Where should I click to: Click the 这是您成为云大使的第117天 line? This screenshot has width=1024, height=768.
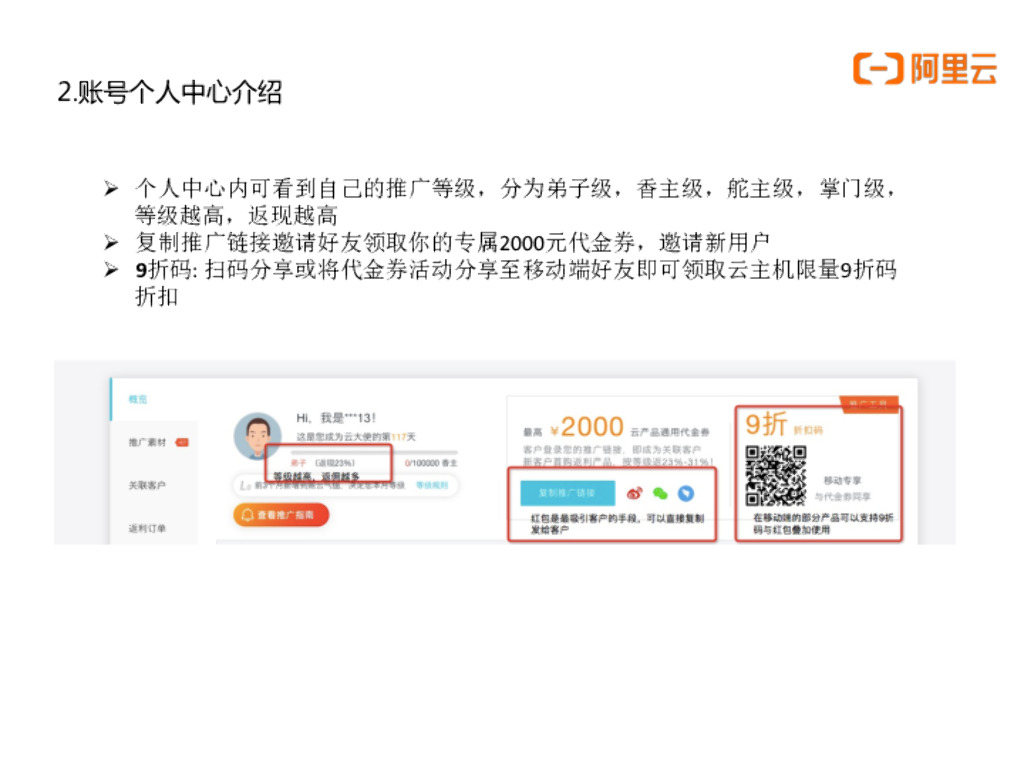click(x=356, y=436)
